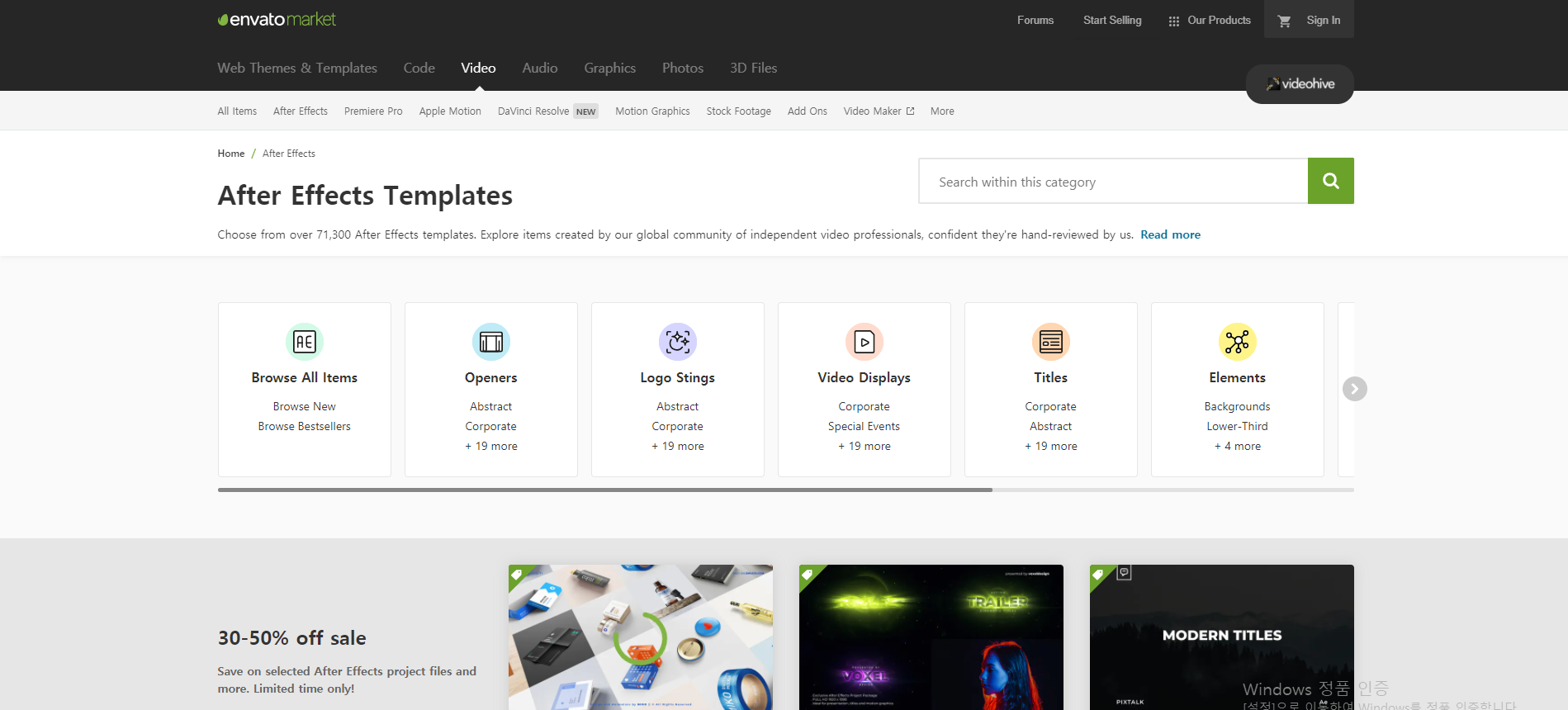This screenshot has width=1568, height=710.
Task: Open Special Events under Video Displays
Action: coord(865,426)
